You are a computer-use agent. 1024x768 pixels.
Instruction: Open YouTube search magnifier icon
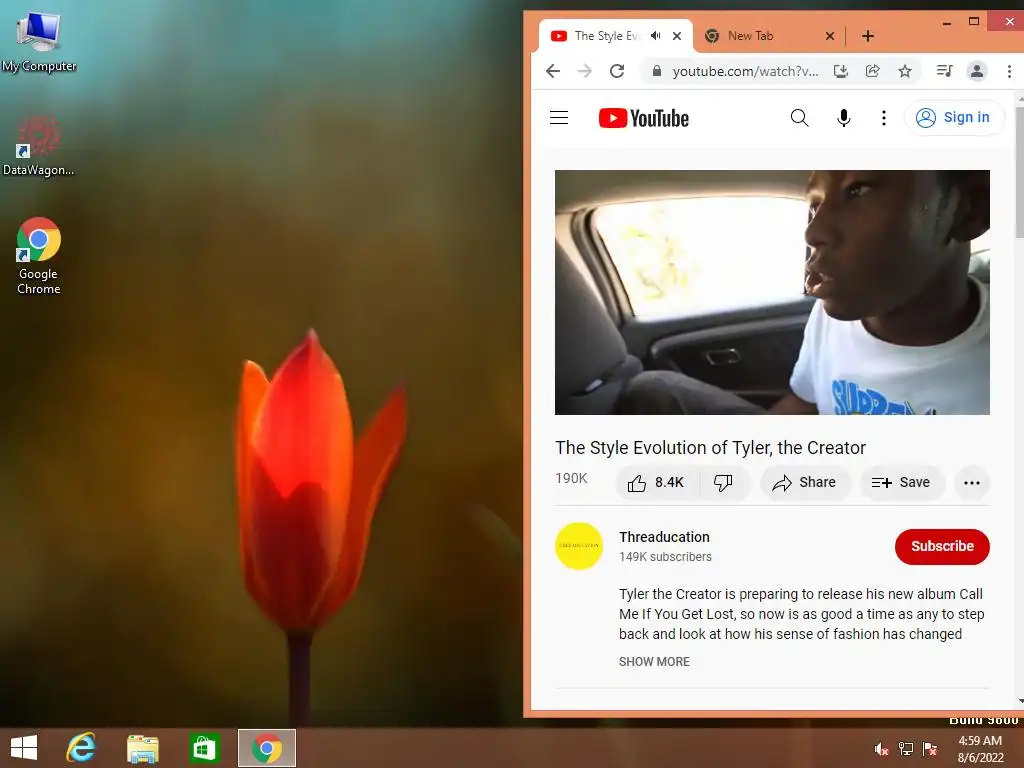799,118
